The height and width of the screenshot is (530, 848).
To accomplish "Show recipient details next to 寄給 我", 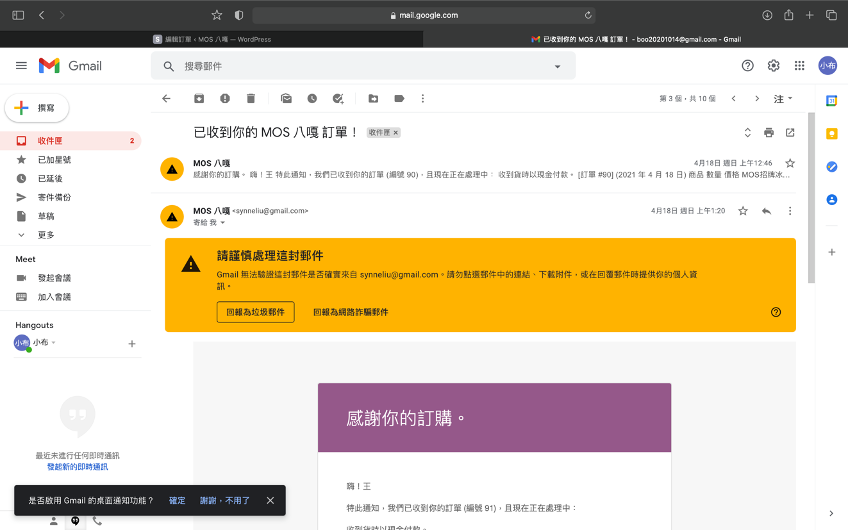I will pyautogui.click(x=224, y=222).
